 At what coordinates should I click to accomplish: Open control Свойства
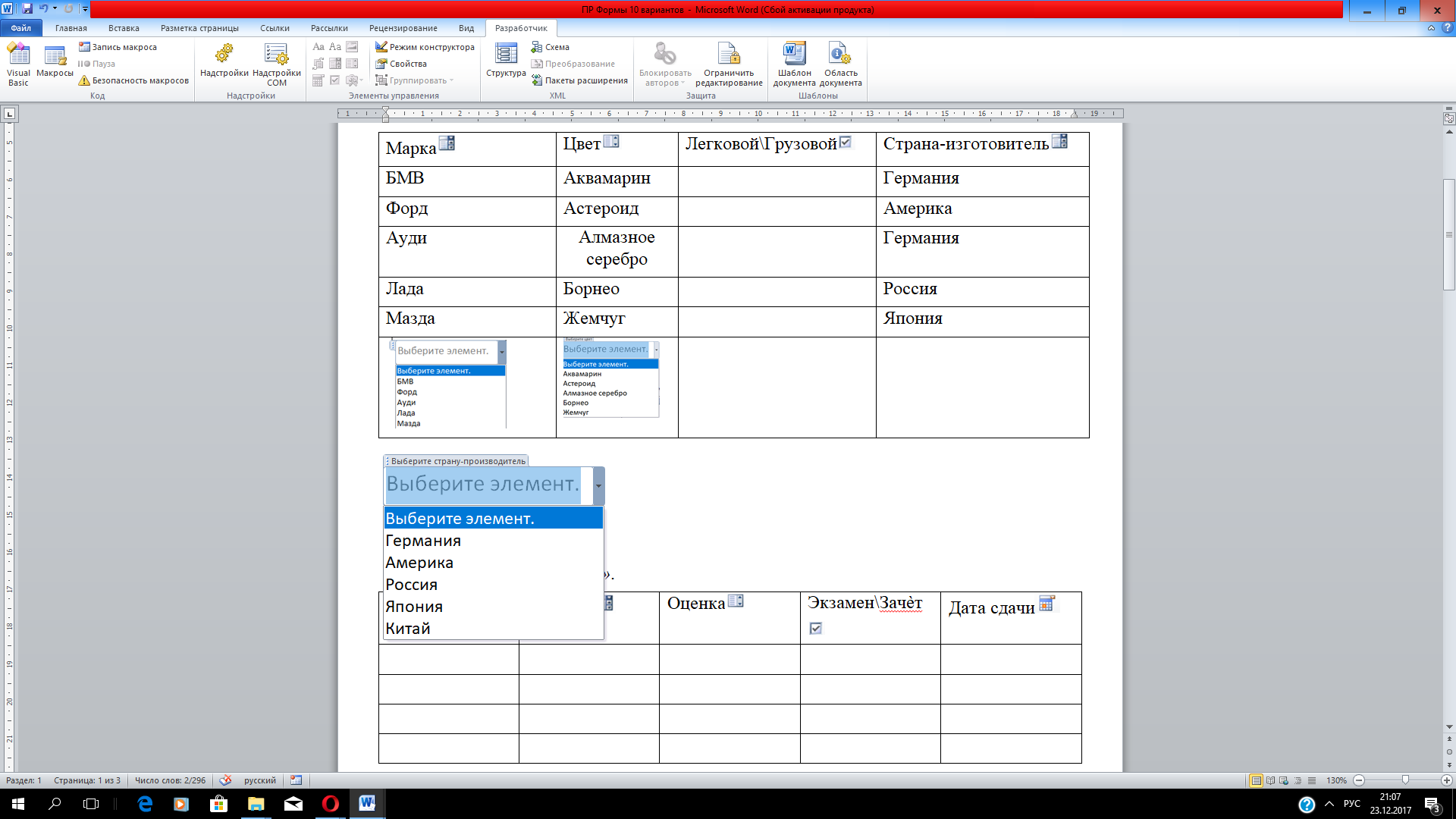click(401, 64)
